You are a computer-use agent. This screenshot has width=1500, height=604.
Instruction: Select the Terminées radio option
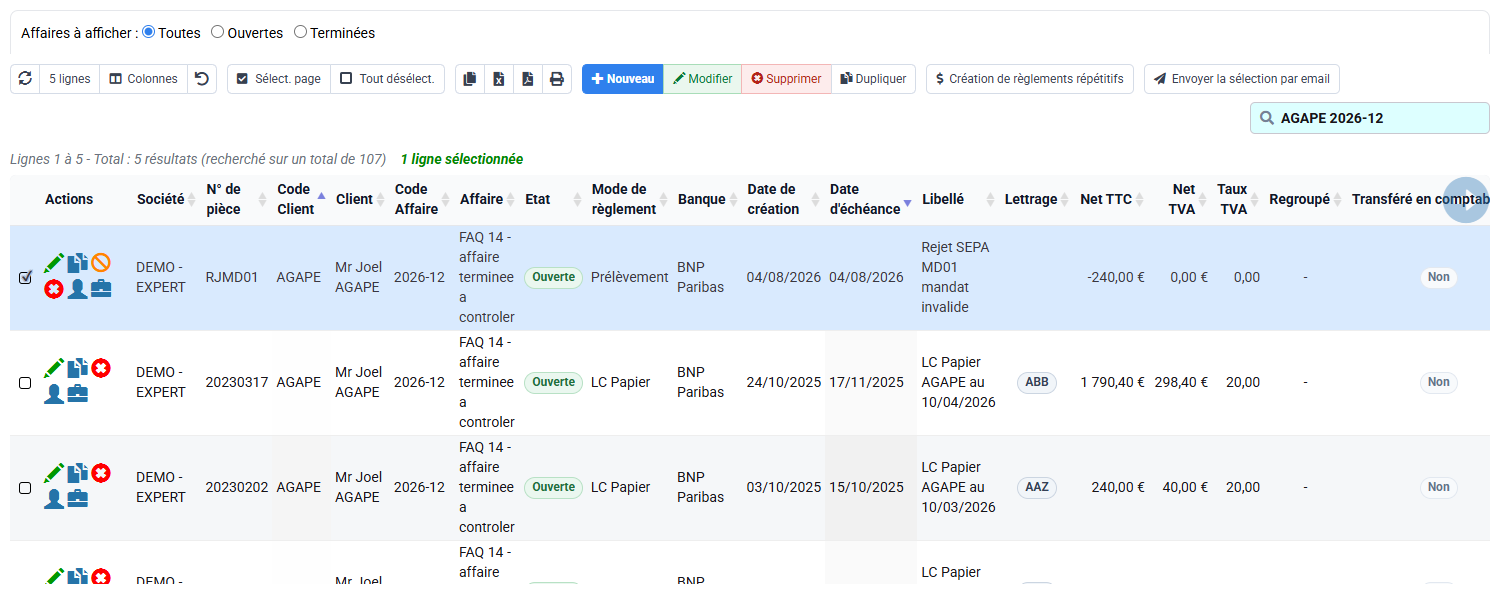[x=300, y=32]
